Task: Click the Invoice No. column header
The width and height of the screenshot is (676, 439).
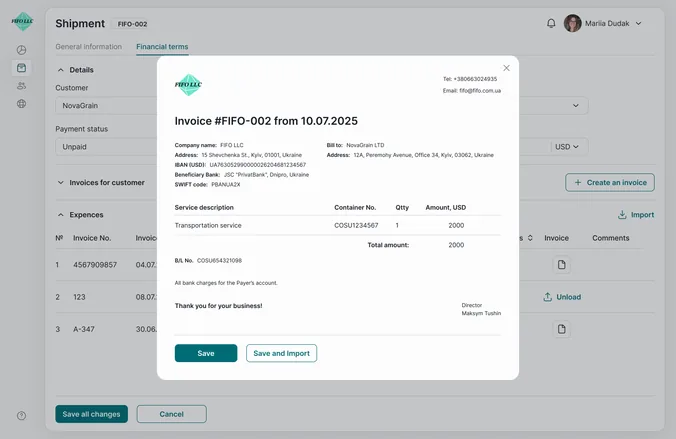Action: pyautogui.click(x=92, y=238)
